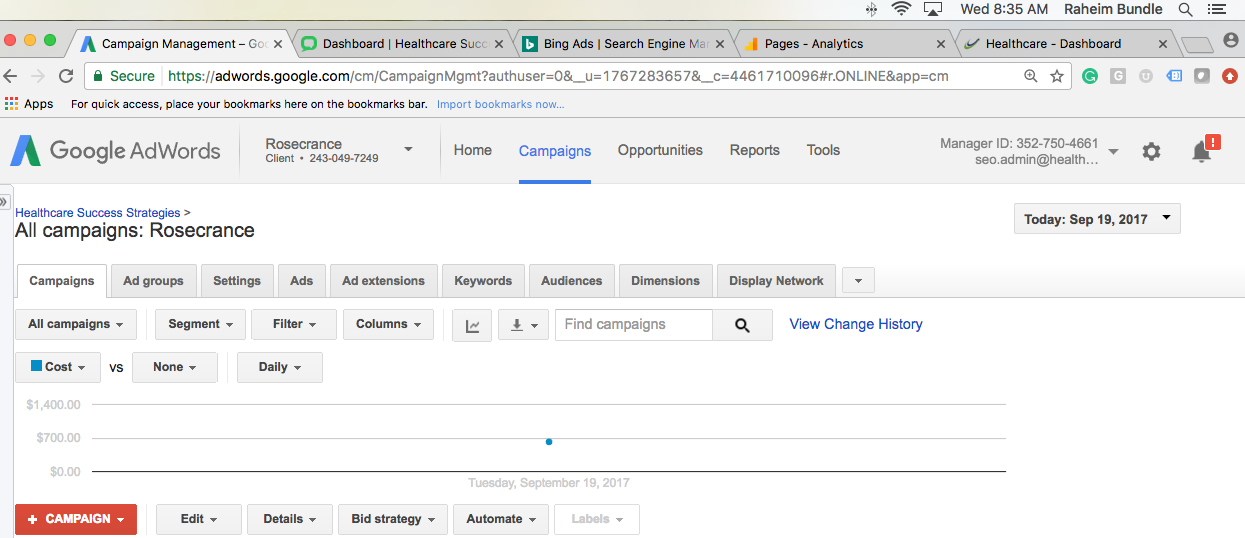Open the Columns dropdown
1245x538 pixels.
388,324
